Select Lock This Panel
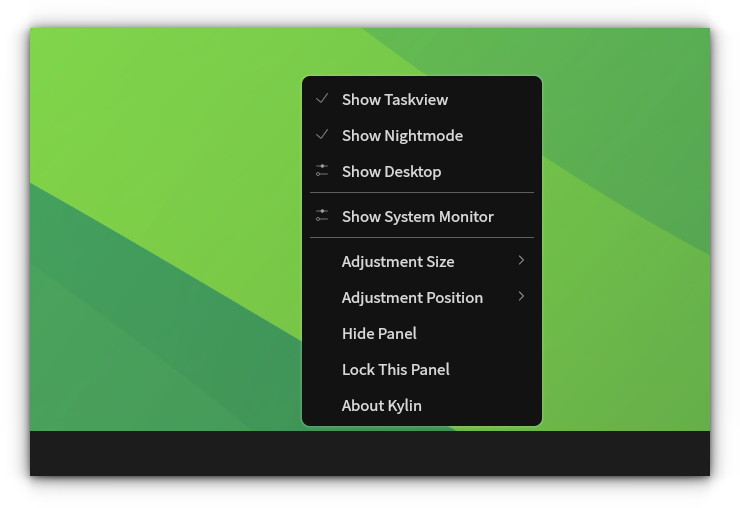 tap(395, 369)
